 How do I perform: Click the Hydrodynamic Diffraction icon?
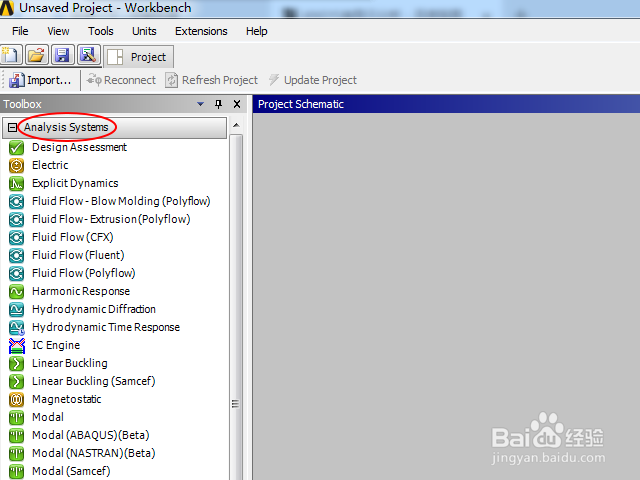16,309
